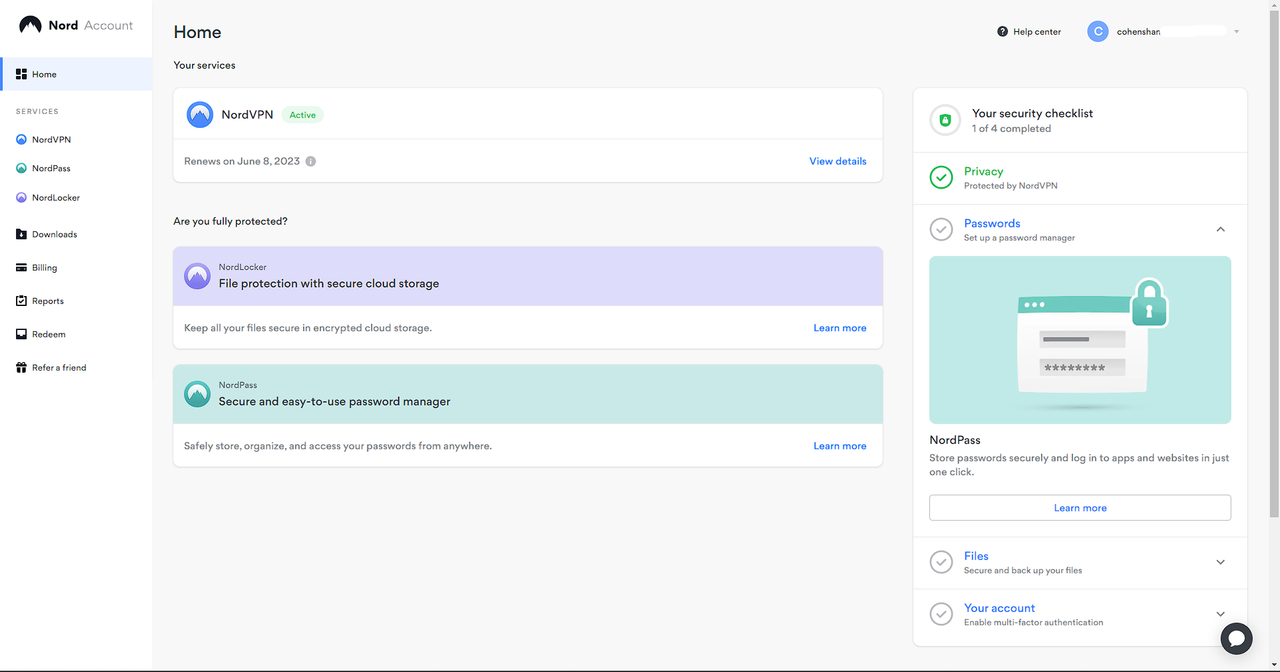Click the NordLocker logo in protection card
This screenshot has width=1280, height=672.
[197, 276]
